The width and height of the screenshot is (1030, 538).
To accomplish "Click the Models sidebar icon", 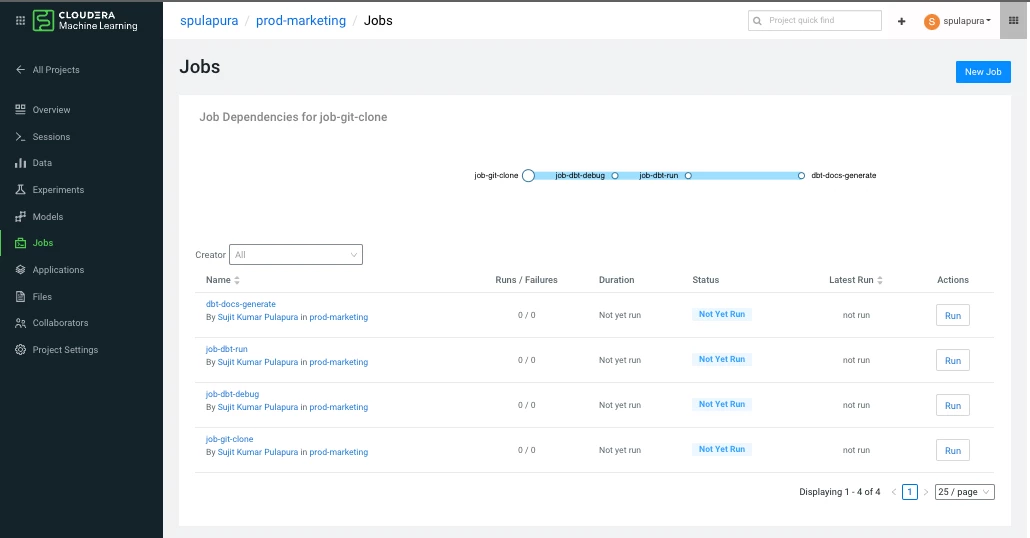I will [20, 217].
